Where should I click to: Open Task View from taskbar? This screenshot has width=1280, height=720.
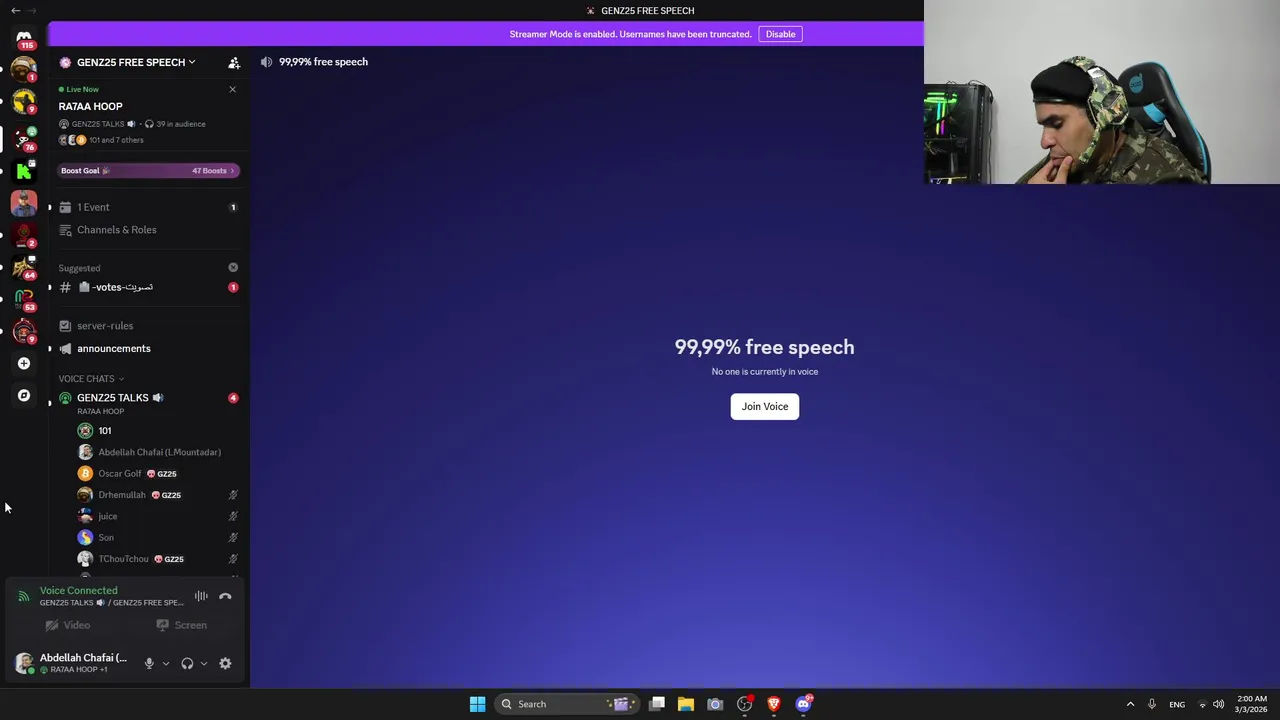[657, 704]
